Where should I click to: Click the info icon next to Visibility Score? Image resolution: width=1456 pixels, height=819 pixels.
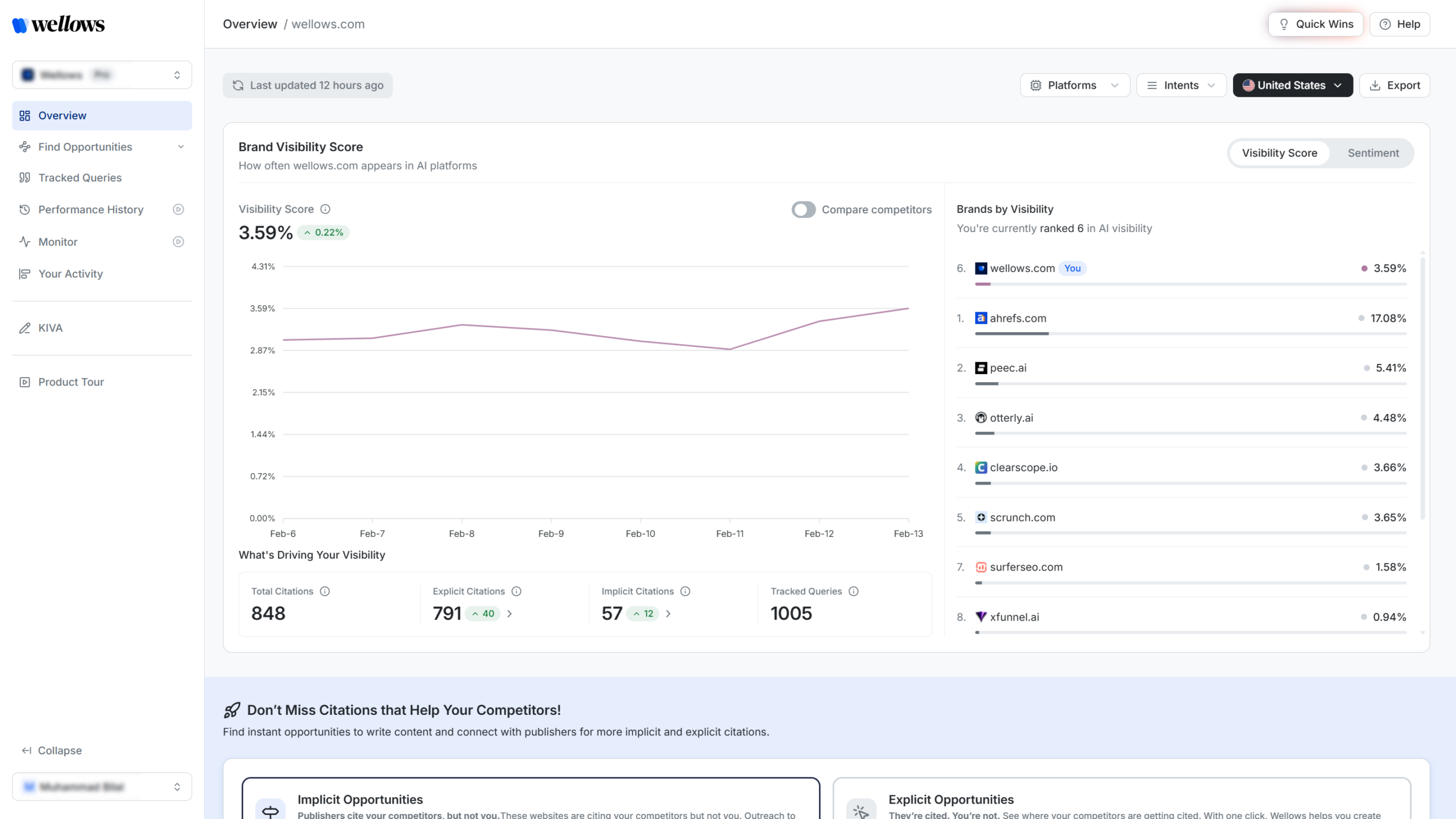pos(325,209)
